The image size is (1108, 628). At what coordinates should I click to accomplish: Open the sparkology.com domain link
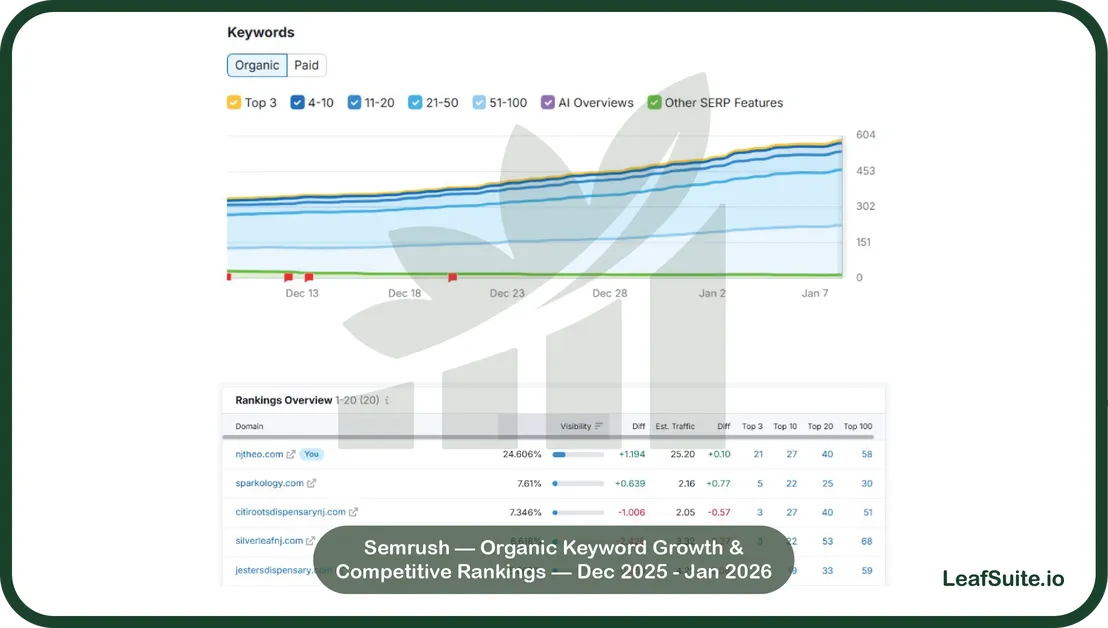(269, 483)
